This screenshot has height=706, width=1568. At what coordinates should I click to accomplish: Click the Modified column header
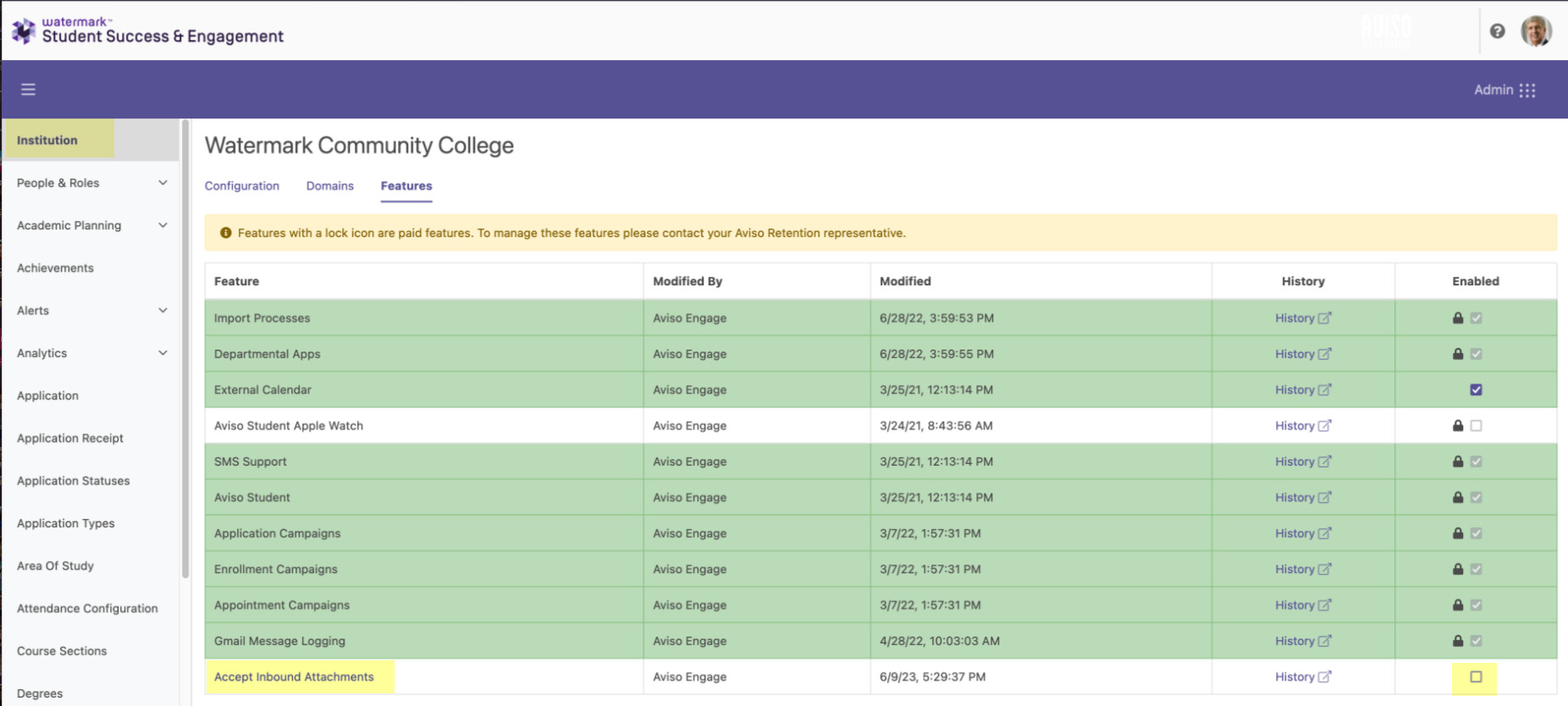pos(905,281)
